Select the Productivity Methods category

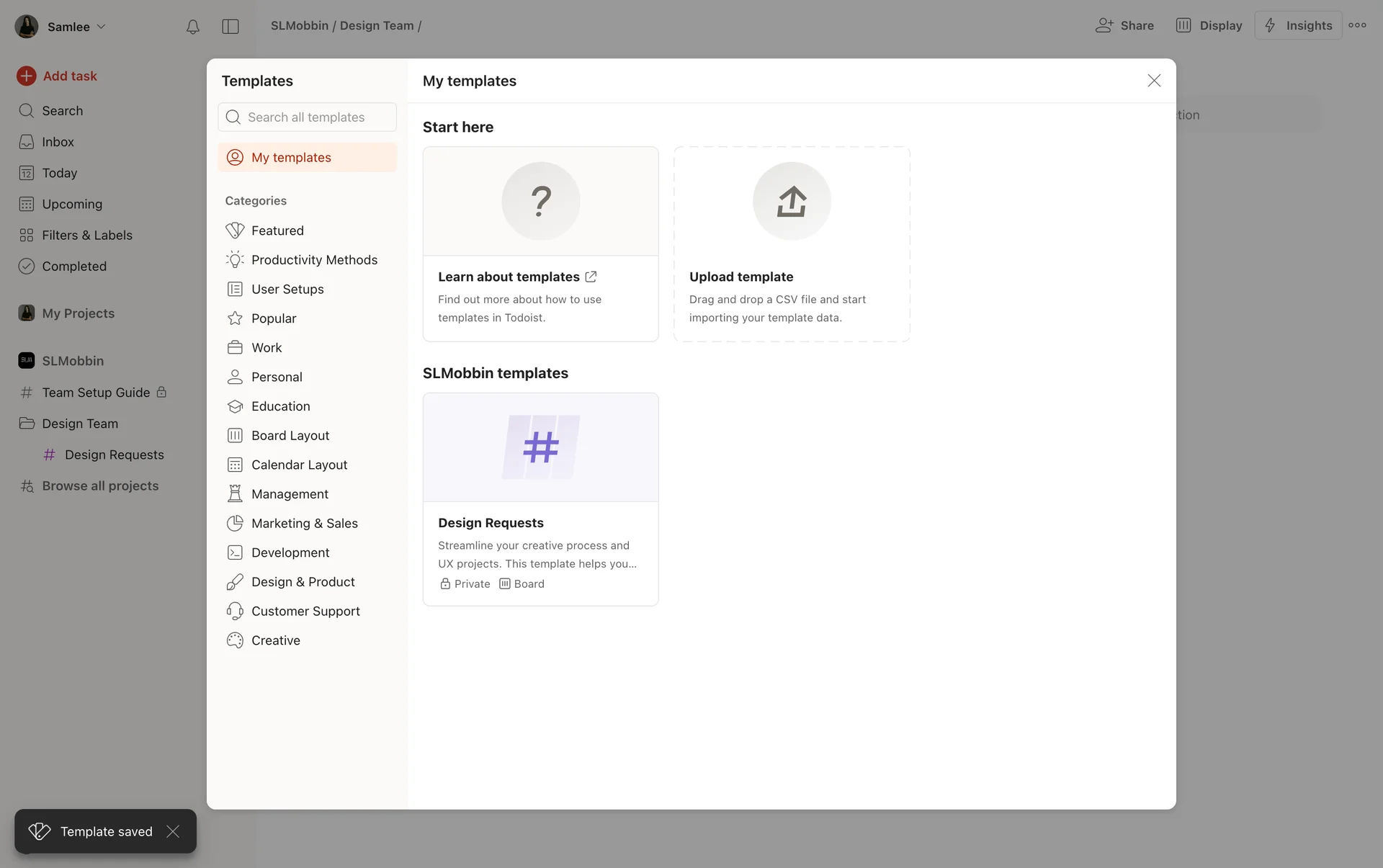[315, 259]
